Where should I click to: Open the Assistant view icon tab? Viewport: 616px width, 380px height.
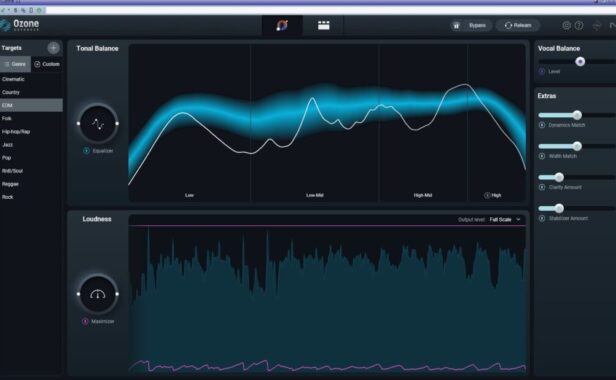point(282,26)
